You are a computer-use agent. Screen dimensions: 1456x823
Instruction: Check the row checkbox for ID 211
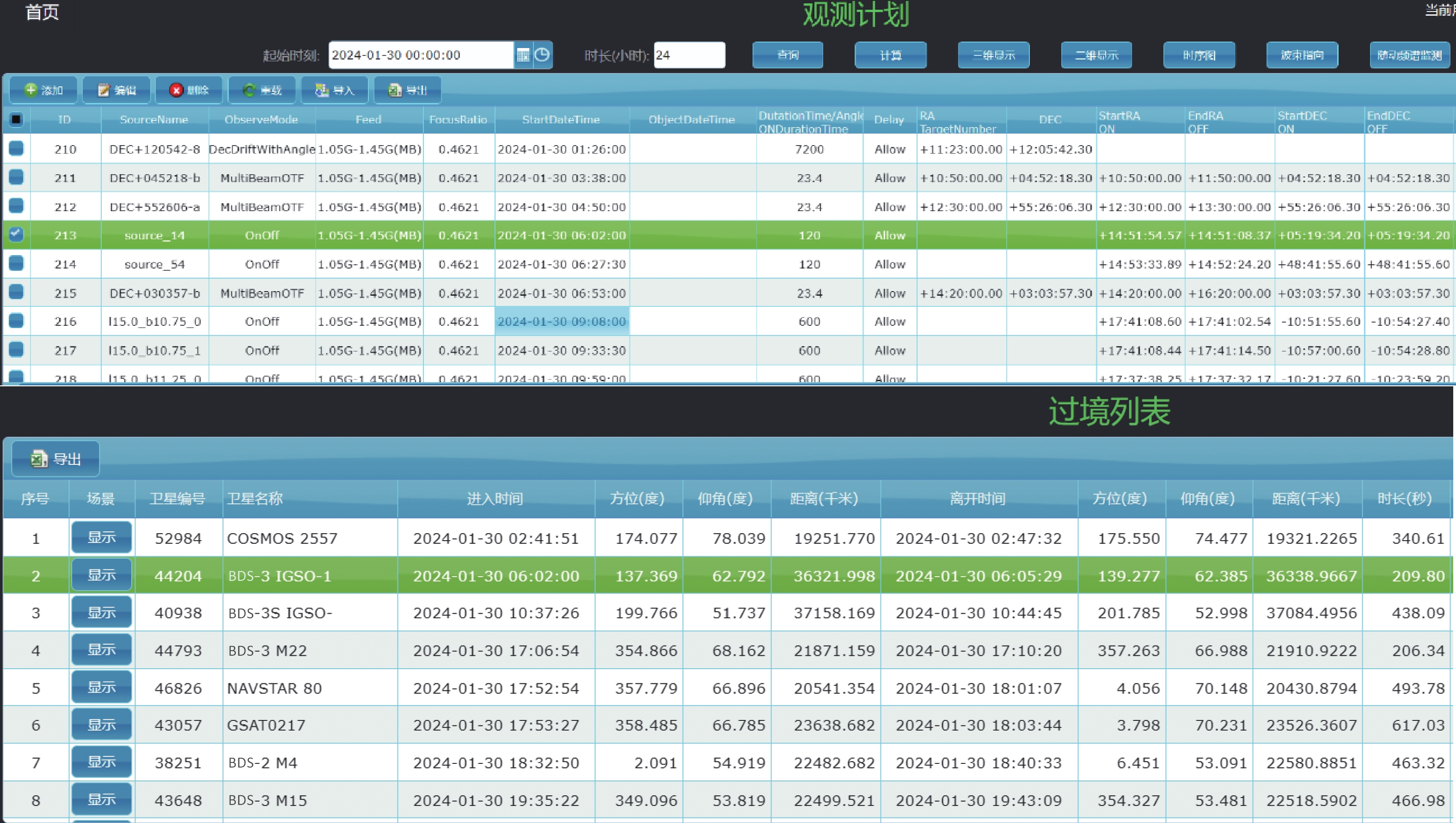(16, 177)
